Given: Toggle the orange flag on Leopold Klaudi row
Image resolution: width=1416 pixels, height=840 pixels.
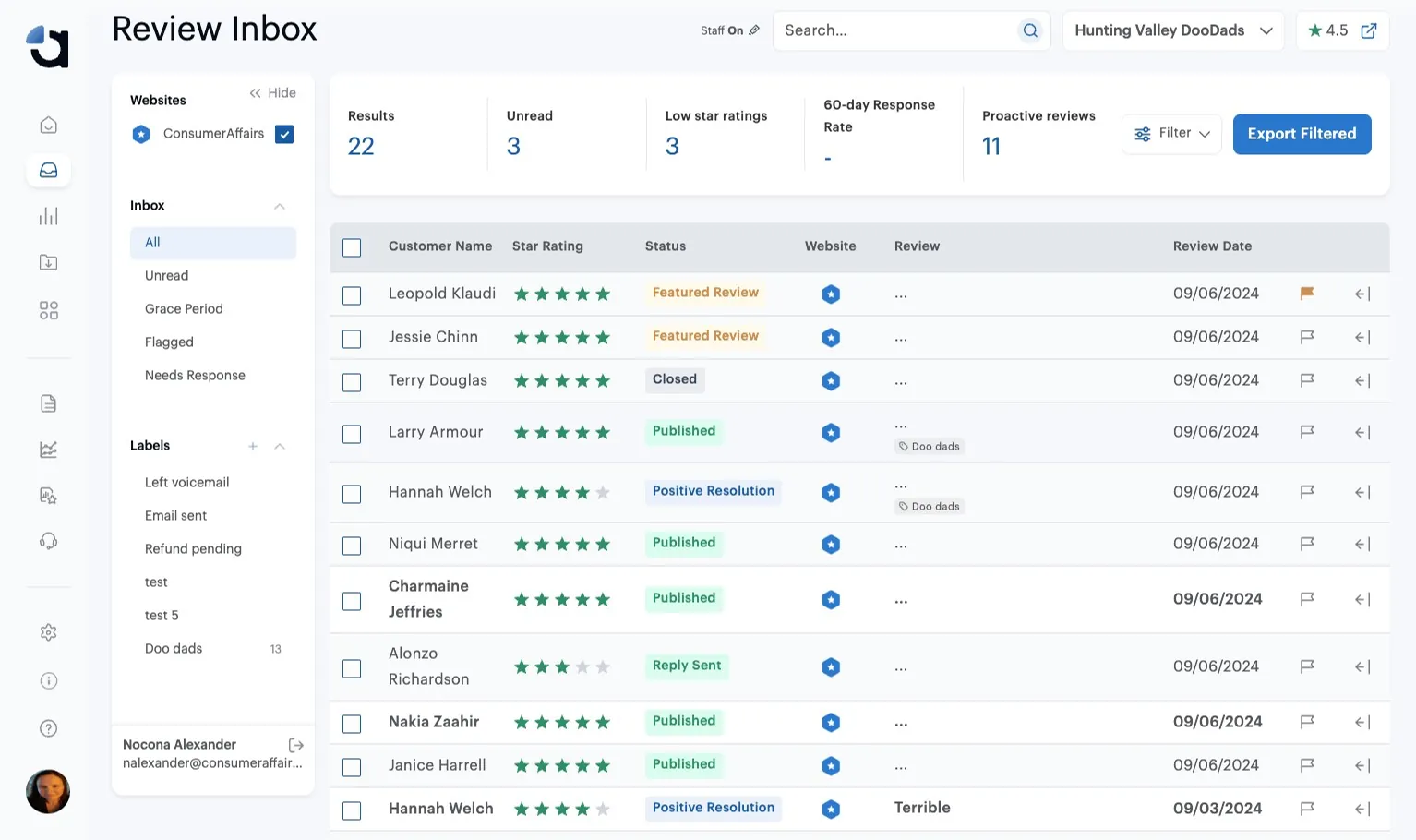Looking at the screenshot, I should [x=1307, y=294].
